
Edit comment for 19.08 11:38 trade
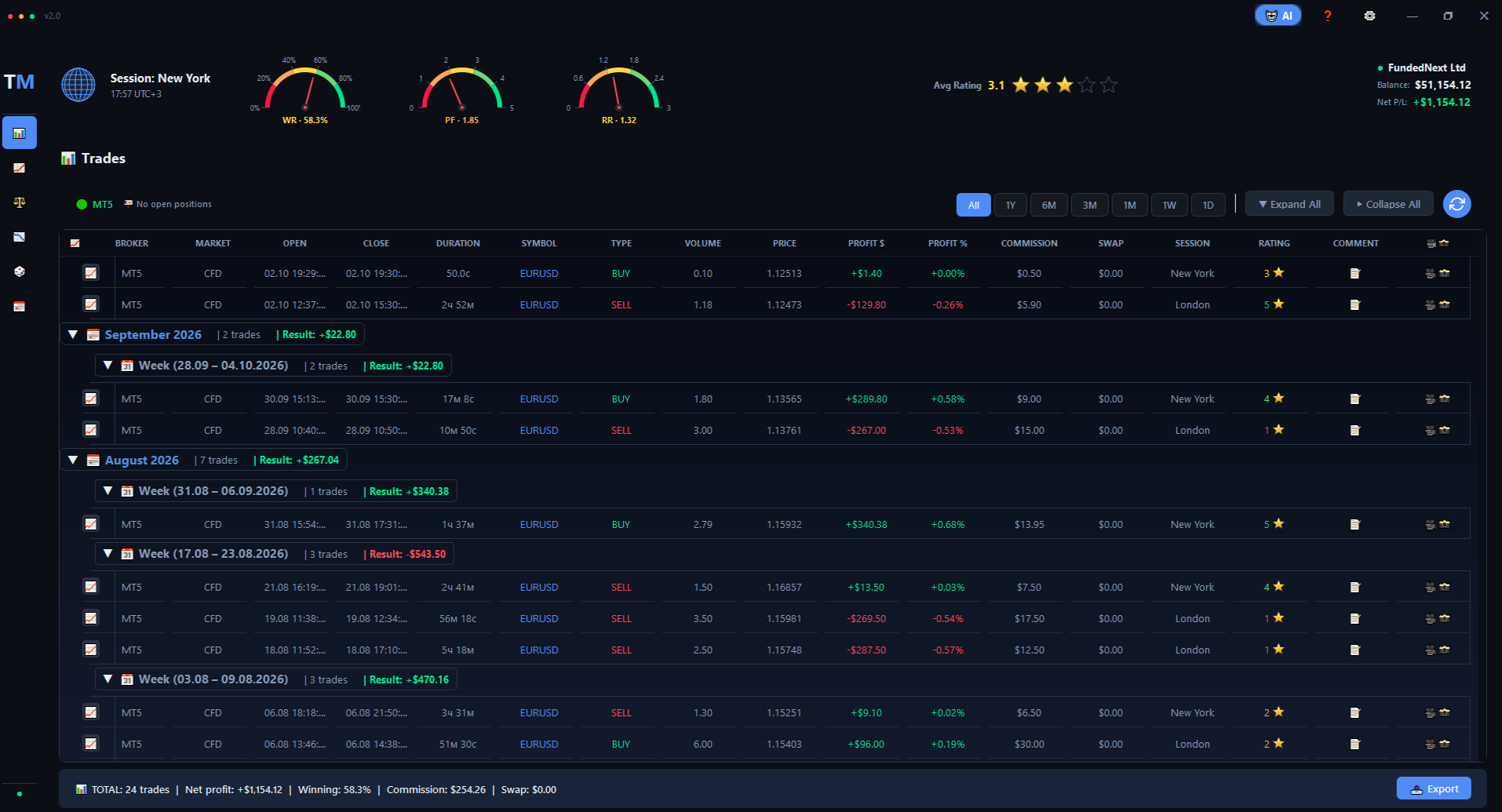[1354, 619]
